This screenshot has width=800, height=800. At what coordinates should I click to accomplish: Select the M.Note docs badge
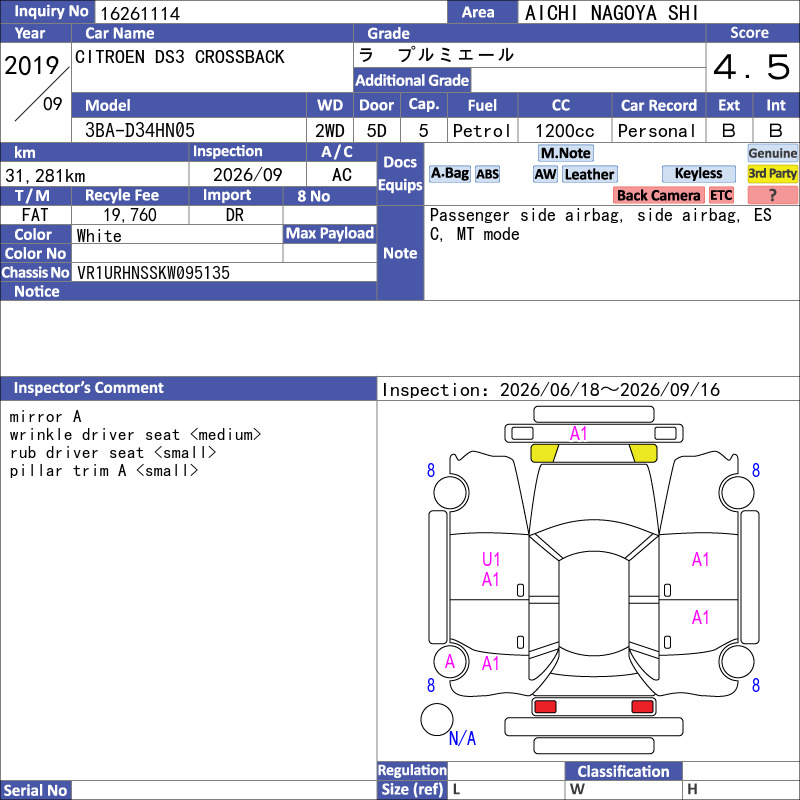565,153
